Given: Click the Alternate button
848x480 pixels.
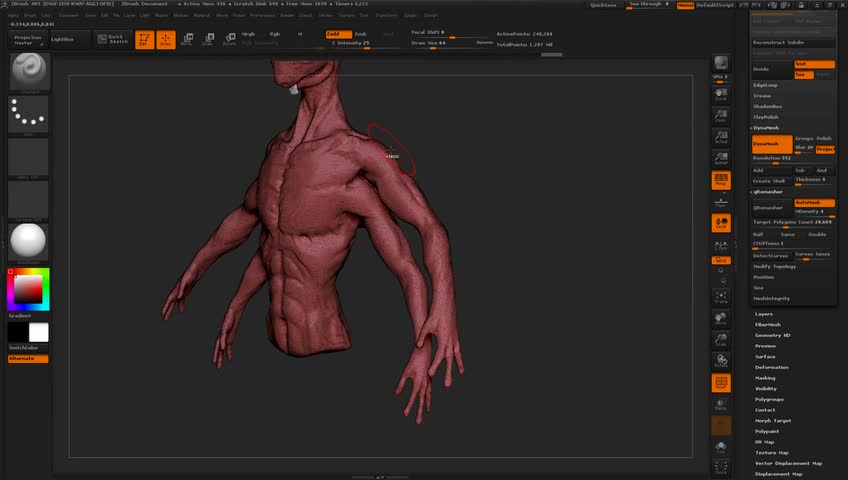Looking at the screenshot, I should tap(28, 359).
